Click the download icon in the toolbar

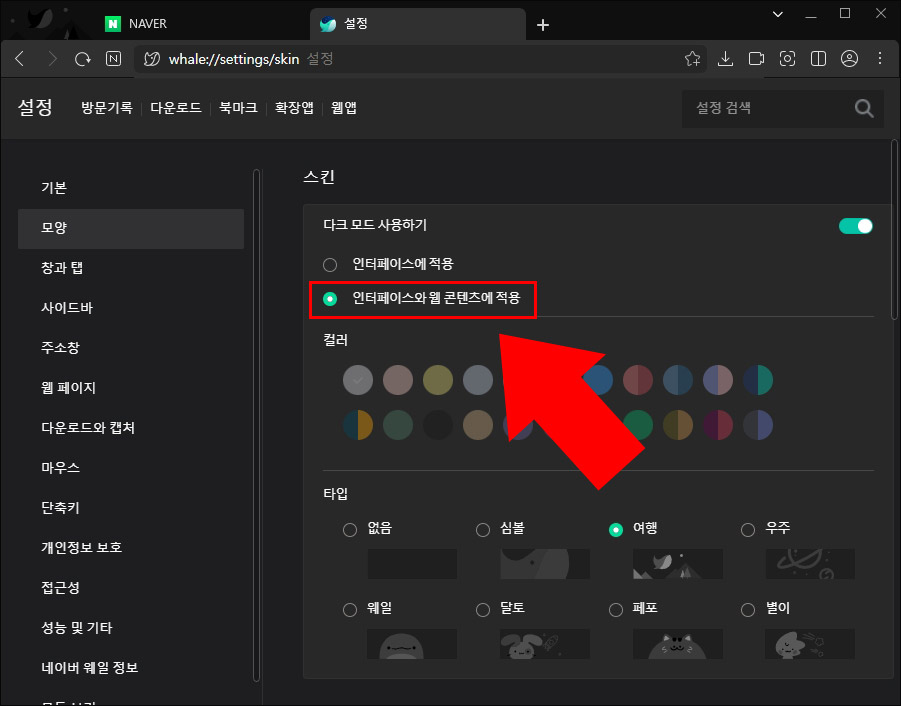click(x=725, y=58)
